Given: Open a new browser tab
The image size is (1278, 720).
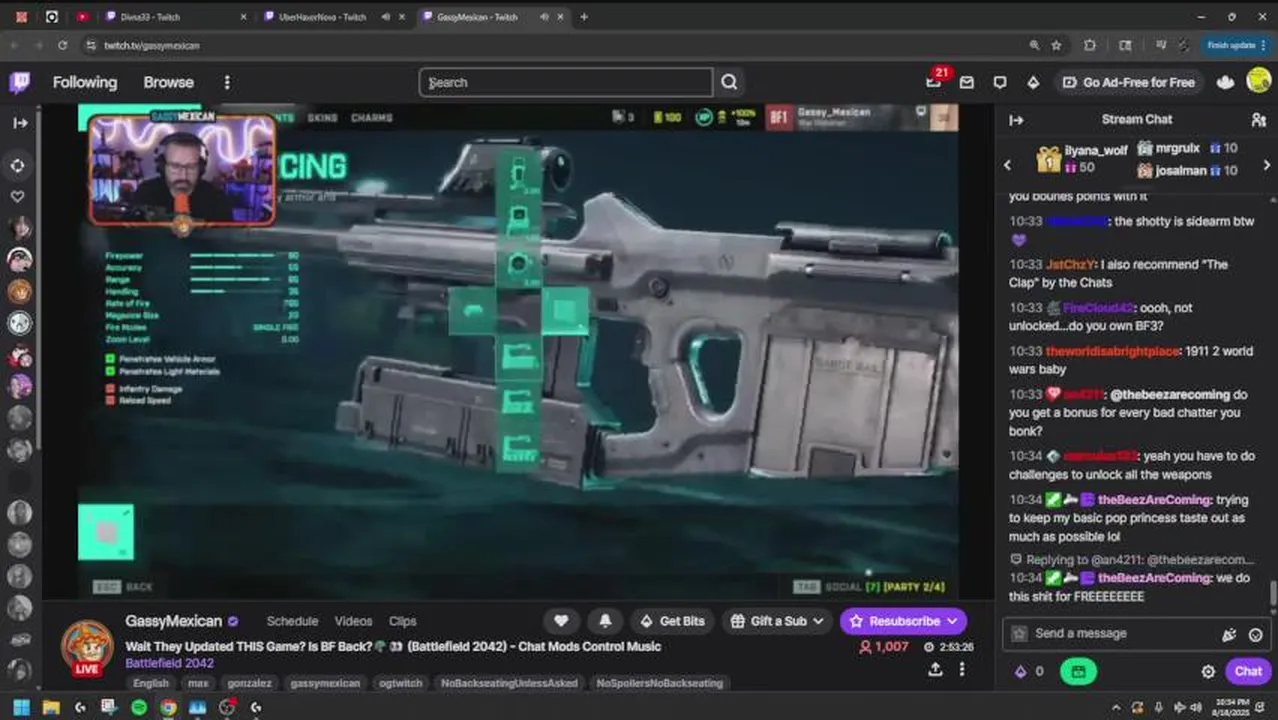Looking at the screenshot, I should point(584,17).
